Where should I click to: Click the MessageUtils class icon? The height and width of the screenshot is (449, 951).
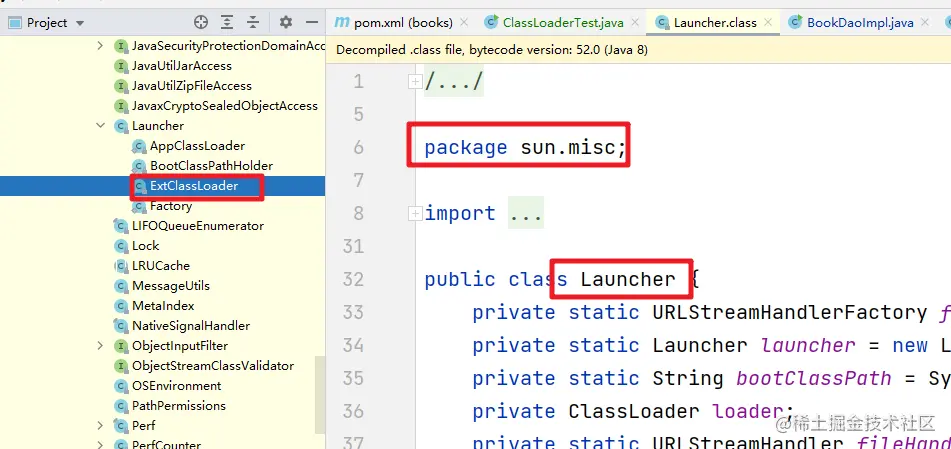(121, 286)
